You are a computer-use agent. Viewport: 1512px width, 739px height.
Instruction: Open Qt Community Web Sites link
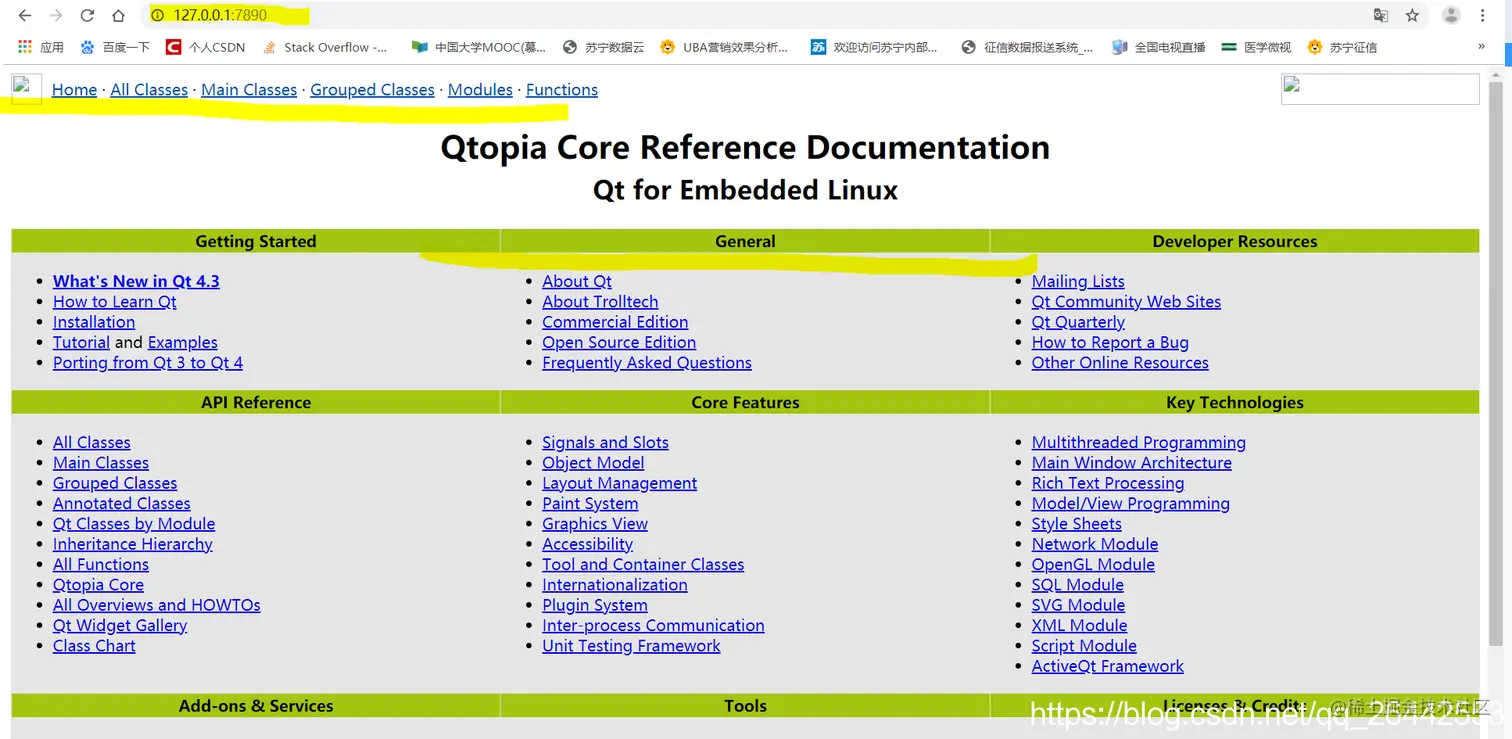1126,302
